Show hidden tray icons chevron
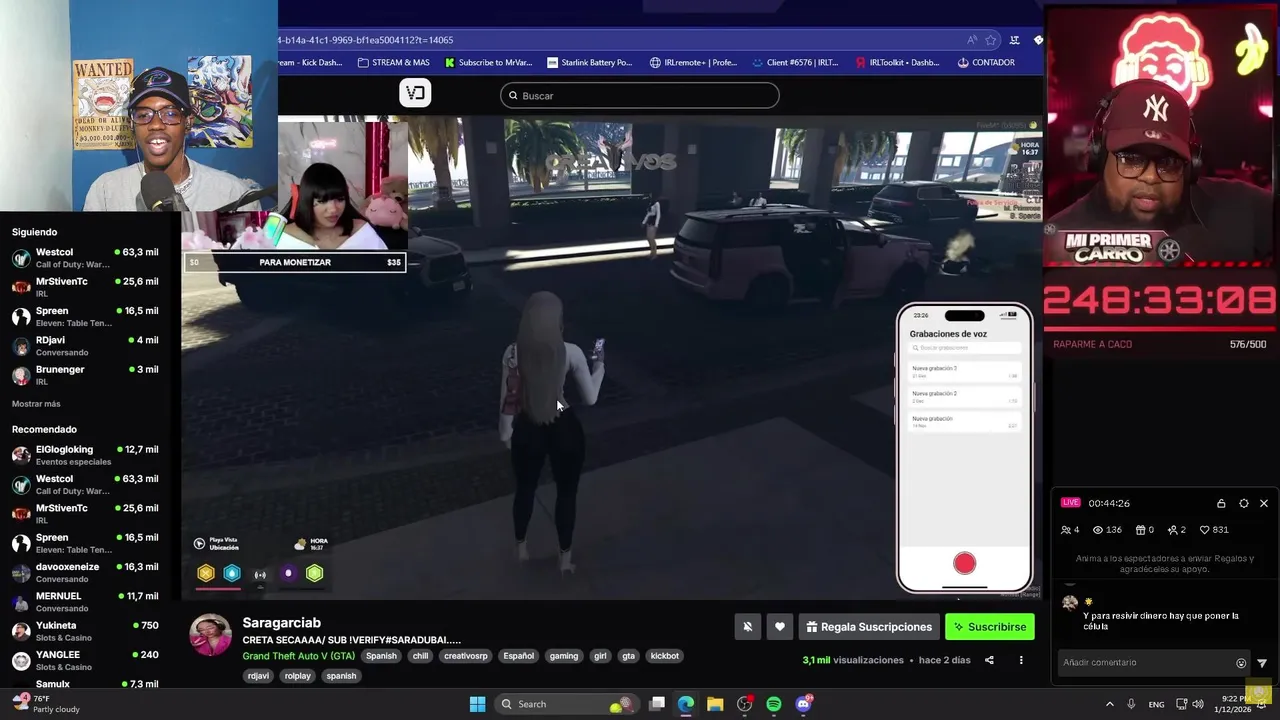This screenshot has height=720, width=1280. (x=1109, y=704)
